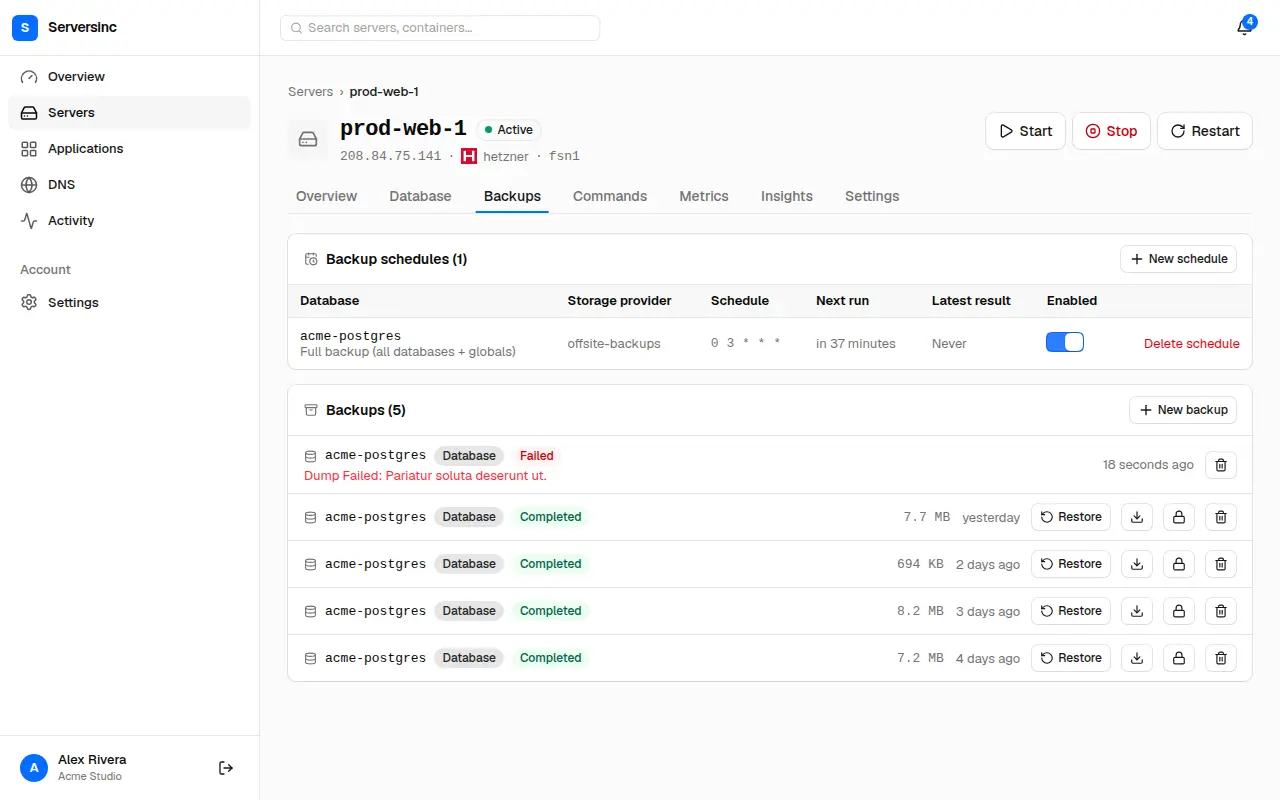
Task: Delete the 8.2 MB backup
Action: click(x=1220, y=611)
